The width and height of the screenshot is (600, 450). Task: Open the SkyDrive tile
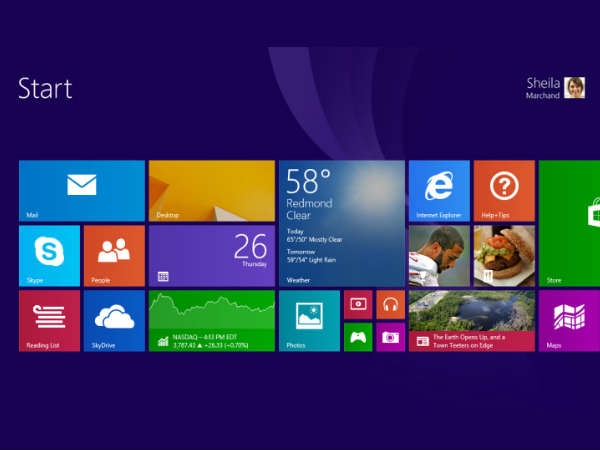(114, 321)
